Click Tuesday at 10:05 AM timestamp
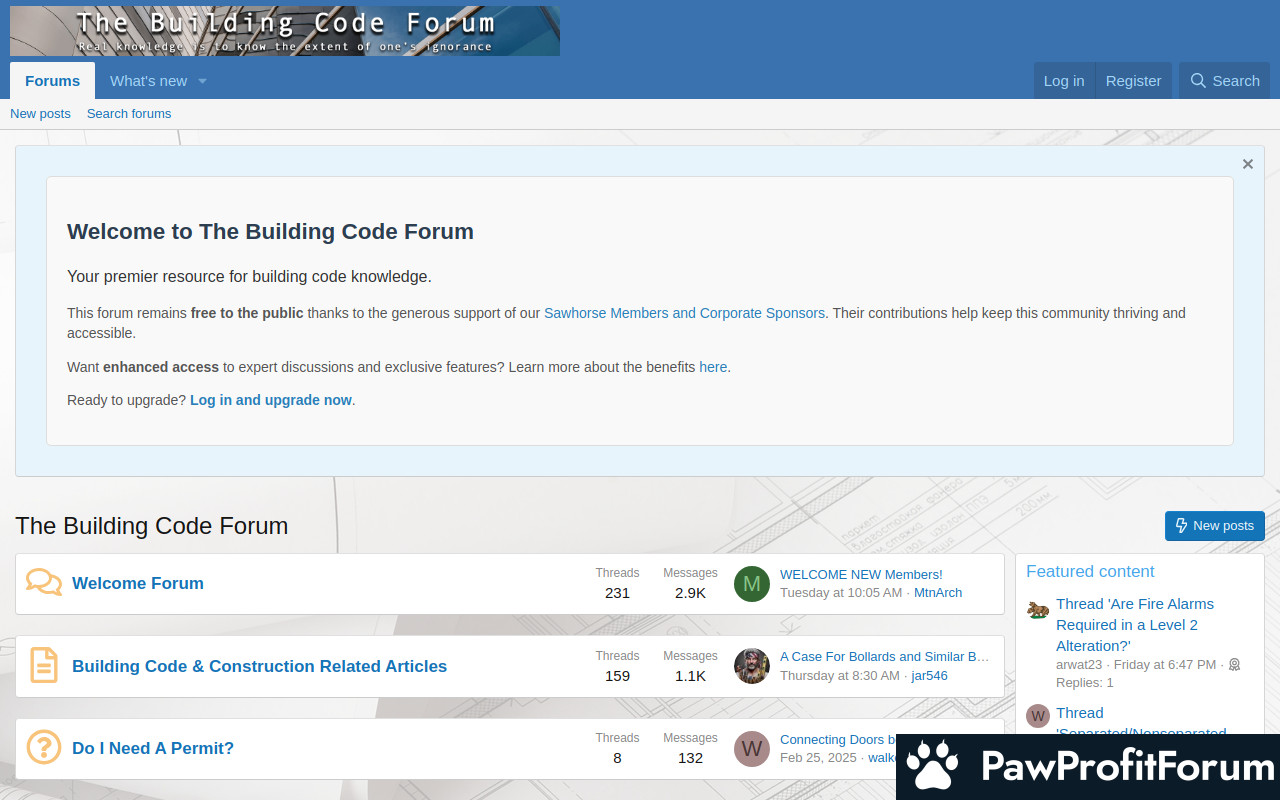The width and height of the screenshot is (1280, 800). tap(841, 593)
